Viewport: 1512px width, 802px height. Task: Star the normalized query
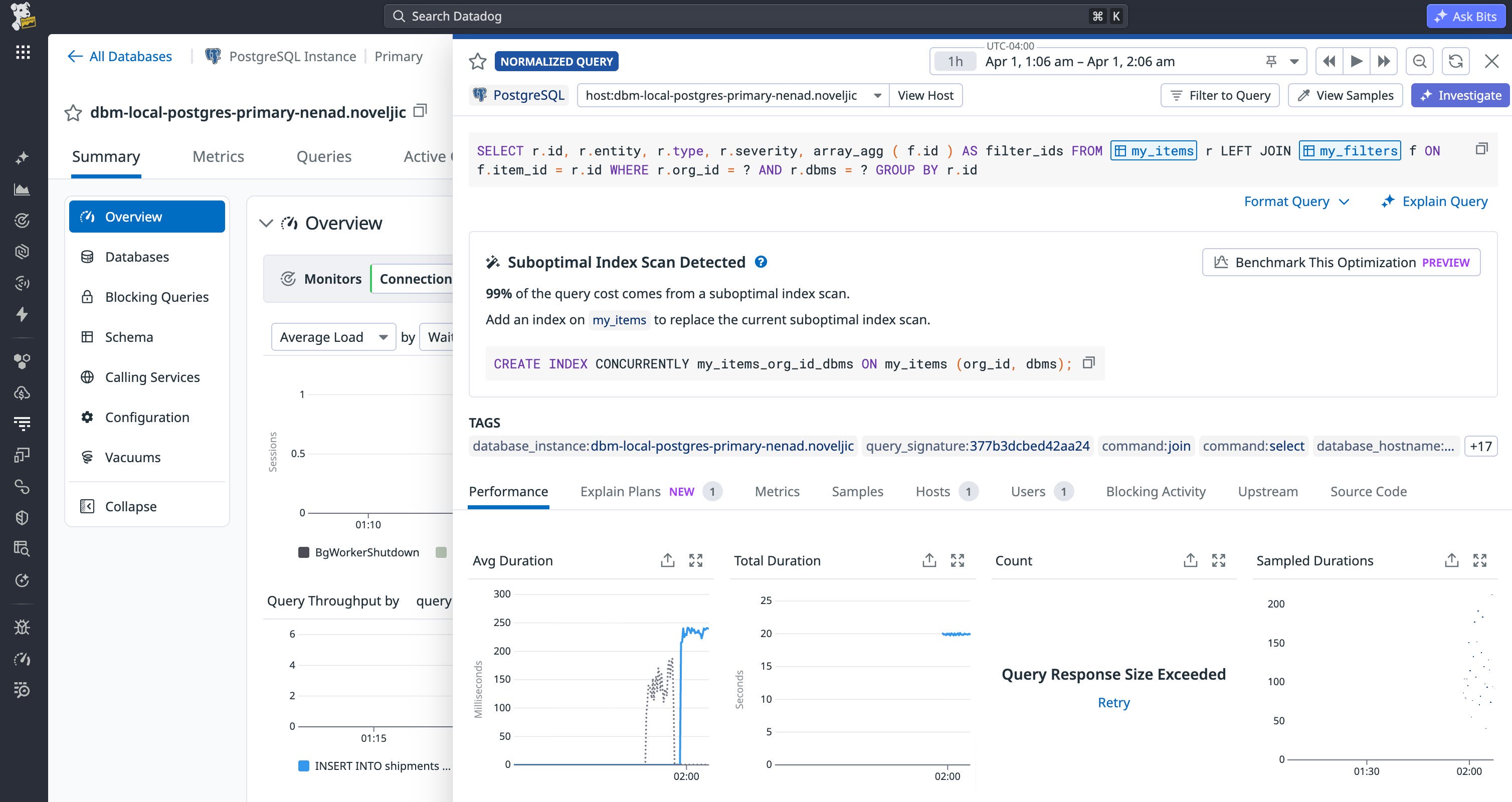pos(477,61)
